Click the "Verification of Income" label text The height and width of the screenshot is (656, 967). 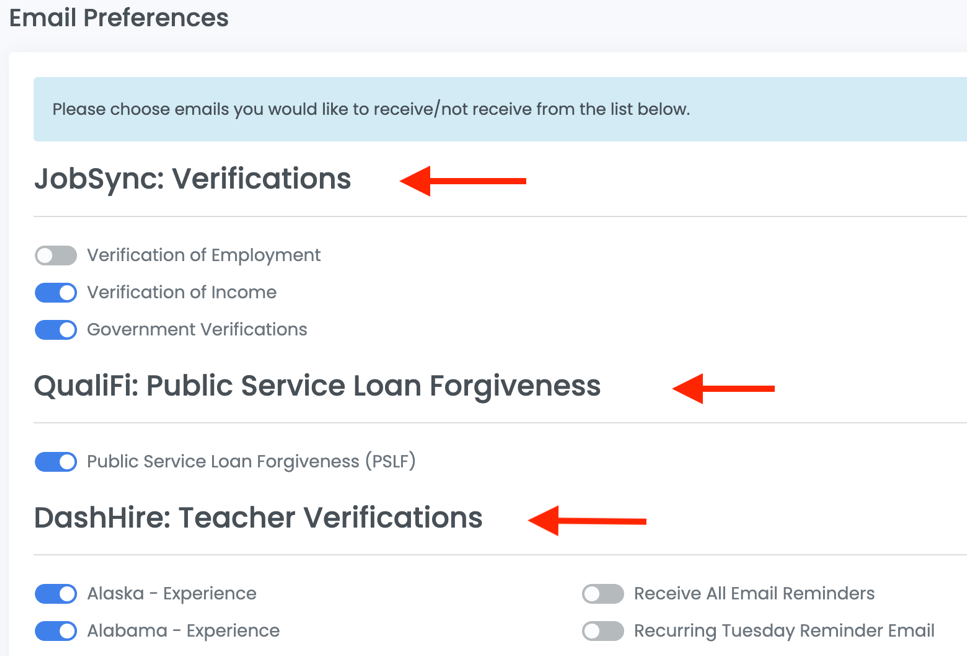pyautogui.click(x=182, y=292)
